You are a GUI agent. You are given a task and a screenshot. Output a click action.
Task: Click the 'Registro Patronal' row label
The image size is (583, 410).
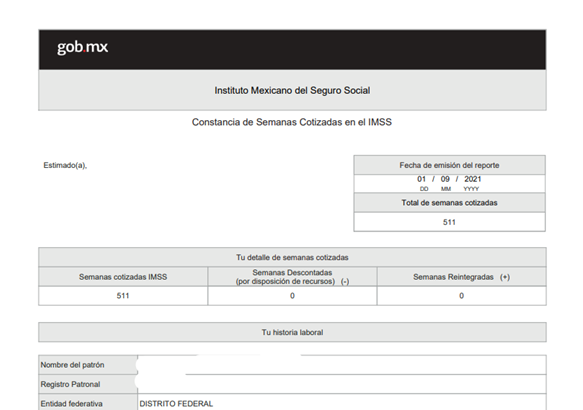70,384
